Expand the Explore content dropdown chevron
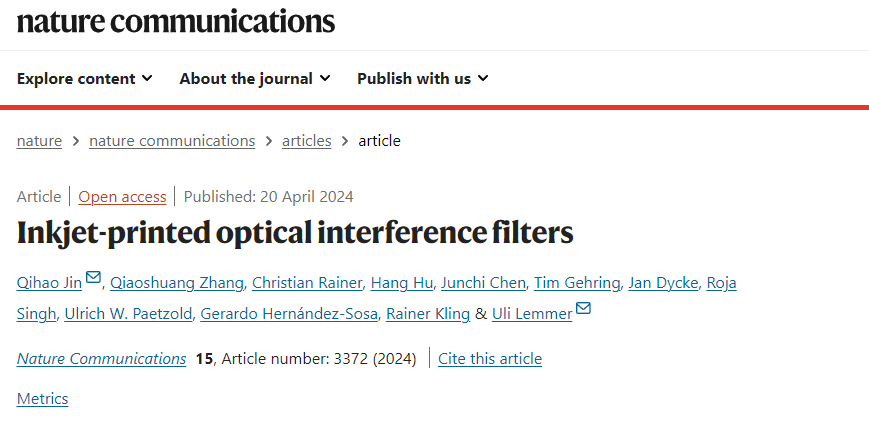Screen dimensions: 869x423 click(x=147, y=79)
